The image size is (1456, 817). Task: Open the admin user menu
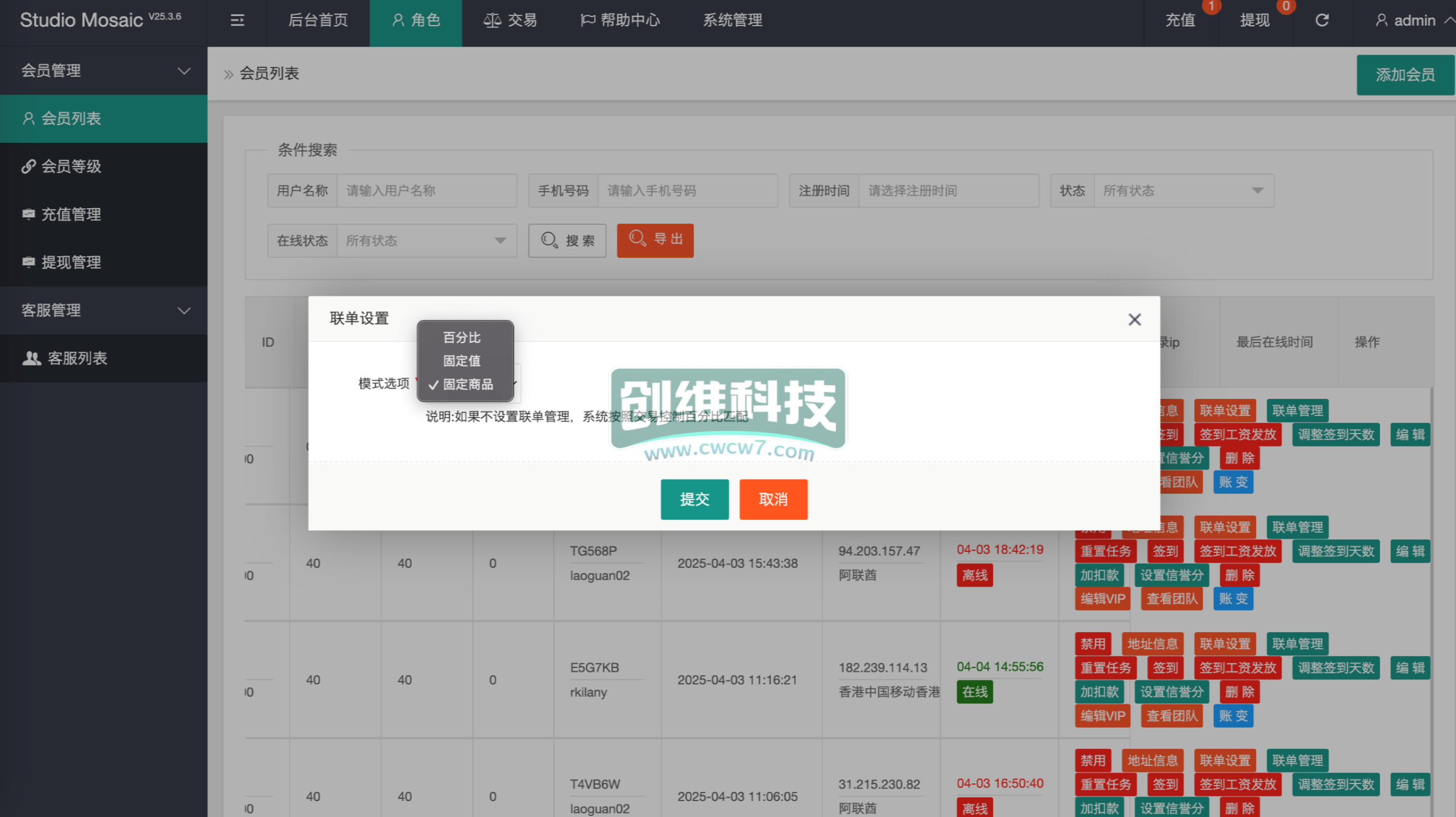pyautogui.click(x=1414, y=20)
